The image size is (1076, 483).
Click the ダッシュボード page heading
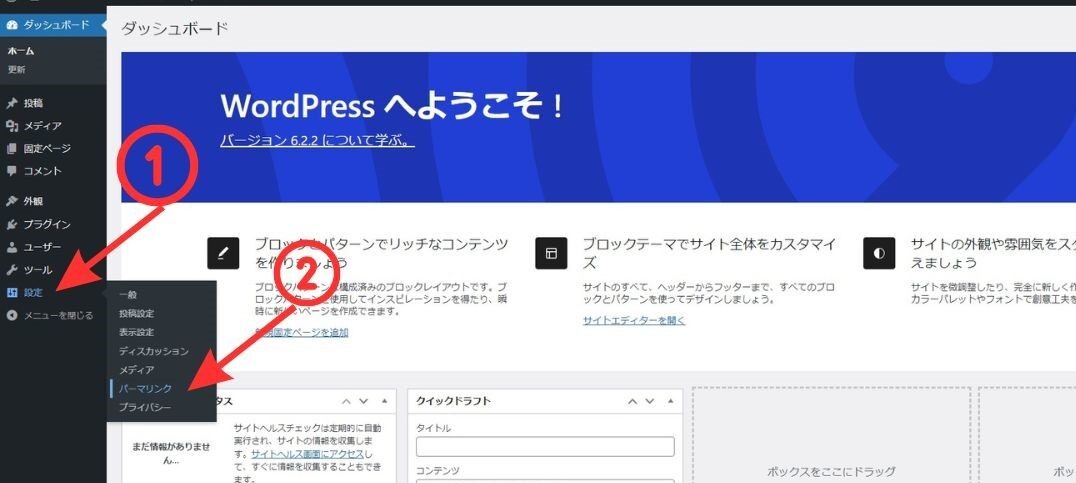174,29
